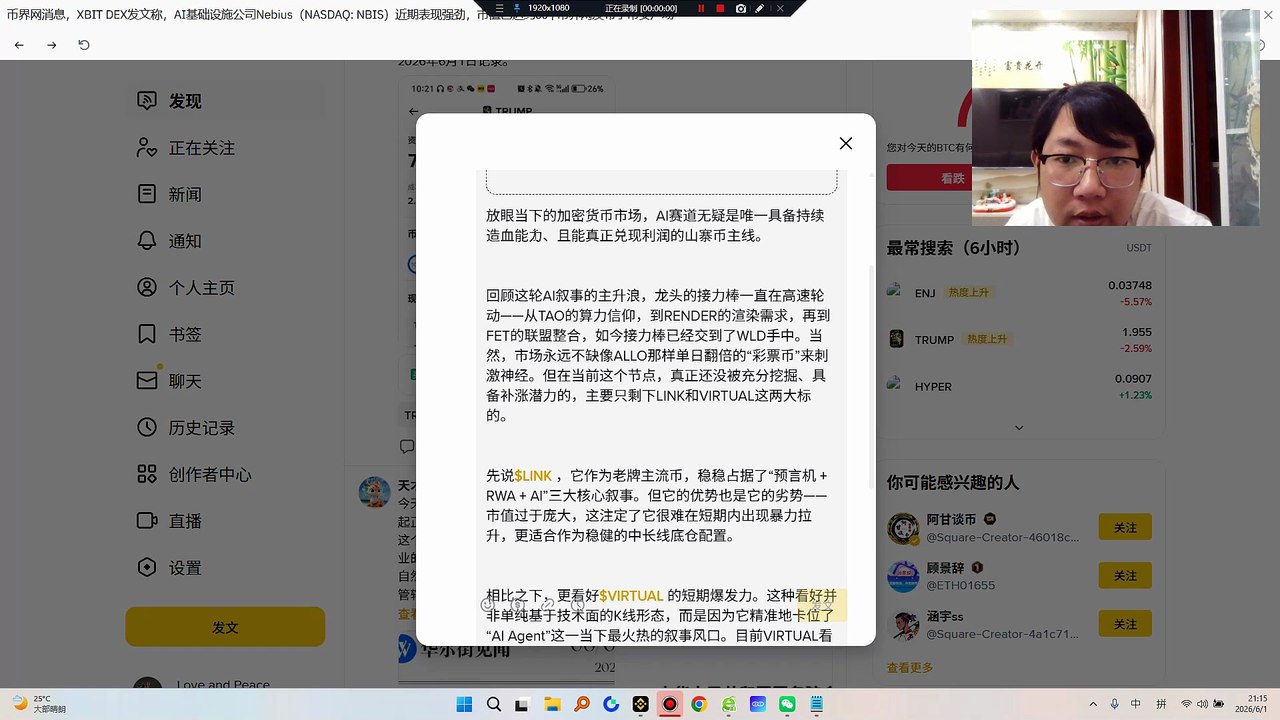Click the microphone tray icon
Viewport: 1280px width, 720px height.
pos(1114,705)
